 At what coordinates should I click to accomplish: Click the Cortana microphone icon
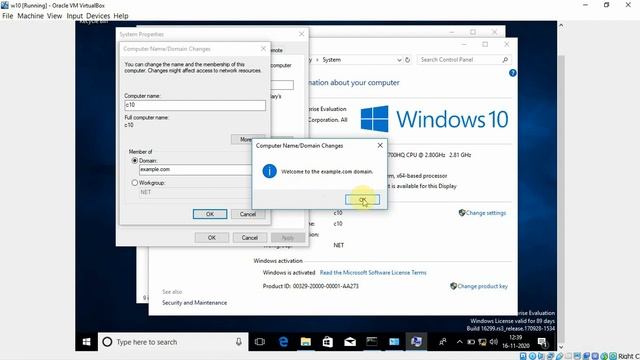point(239,342)
